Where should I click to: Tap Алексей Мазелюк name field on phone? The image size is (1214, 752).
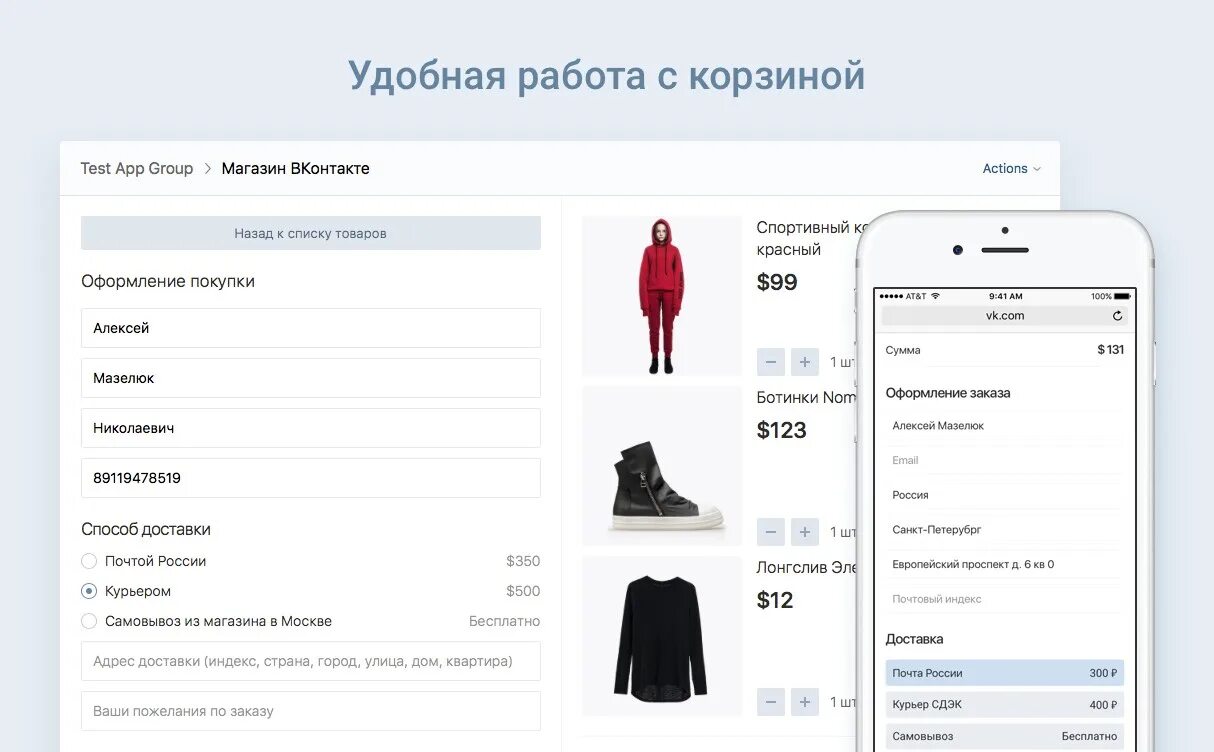tap(1005, 426)
